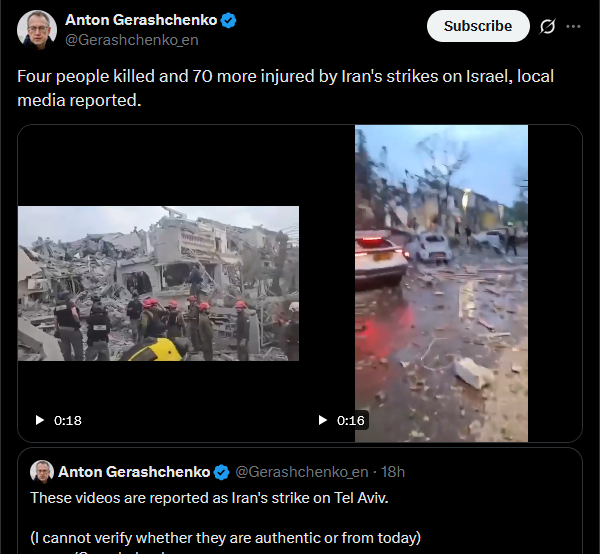Play the 0:16 street debris video
Viewport: 600px width, 554px height.
coord(323,420)
